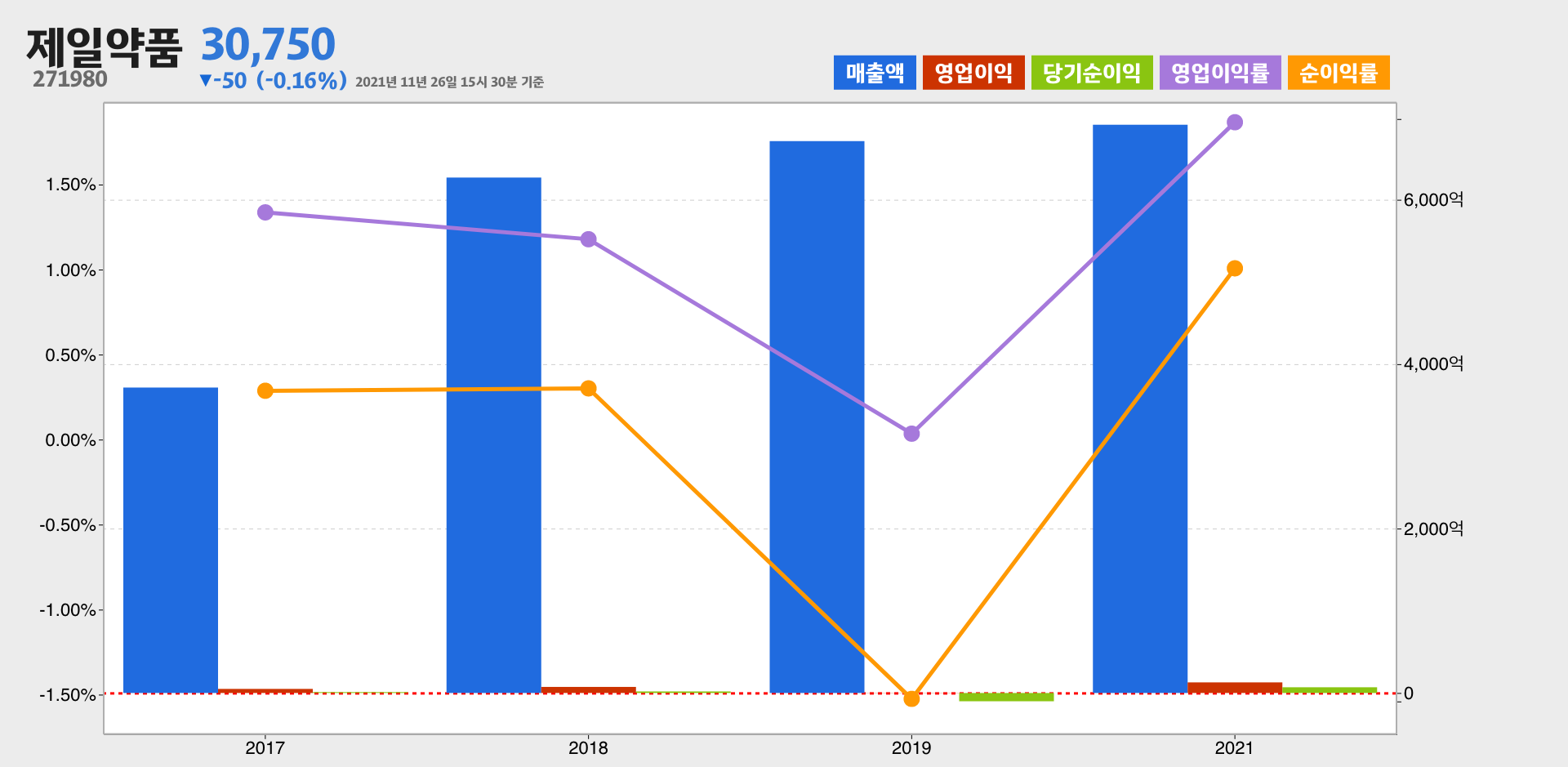Screen dimensions: 1568x767
Task: Click the stock code 271980
Action: pyautogui.click(x=70, y=79)
